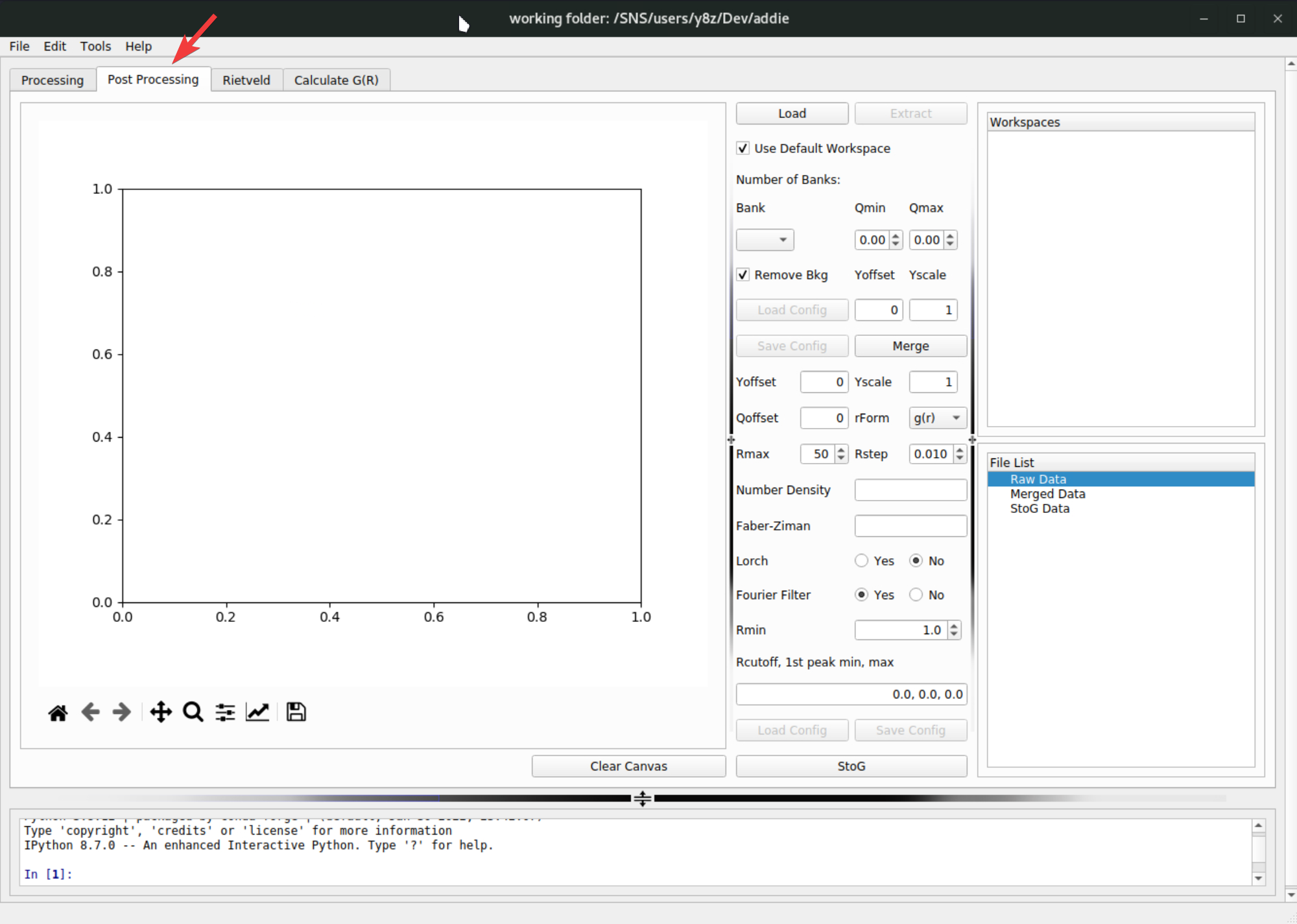Uncheck Use Default Workspace checkbox
1297x924 pixels.
click(x=743, y=148)
